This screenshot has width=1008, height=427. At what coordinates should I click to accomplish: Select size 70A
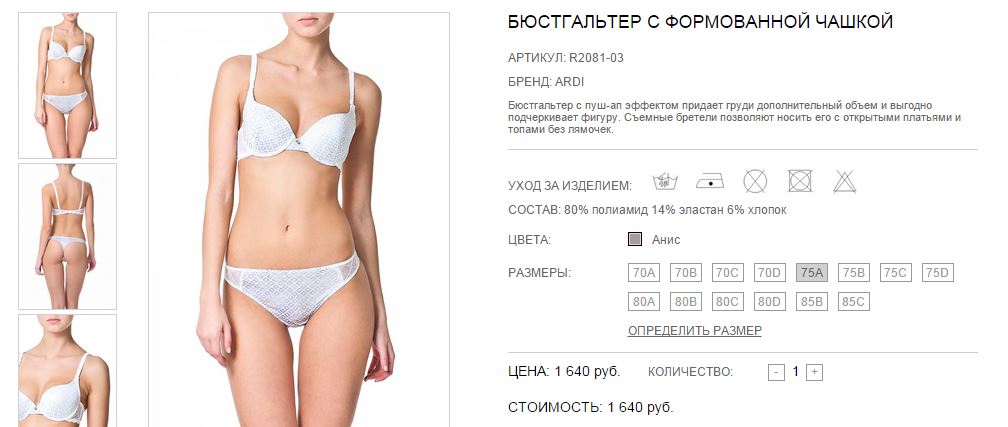(x=644, y=273)
